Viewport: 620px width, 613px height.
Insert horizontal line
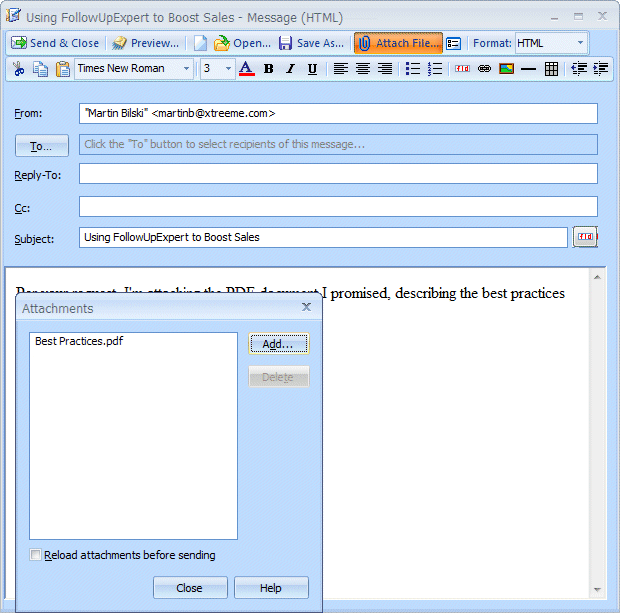528,69
